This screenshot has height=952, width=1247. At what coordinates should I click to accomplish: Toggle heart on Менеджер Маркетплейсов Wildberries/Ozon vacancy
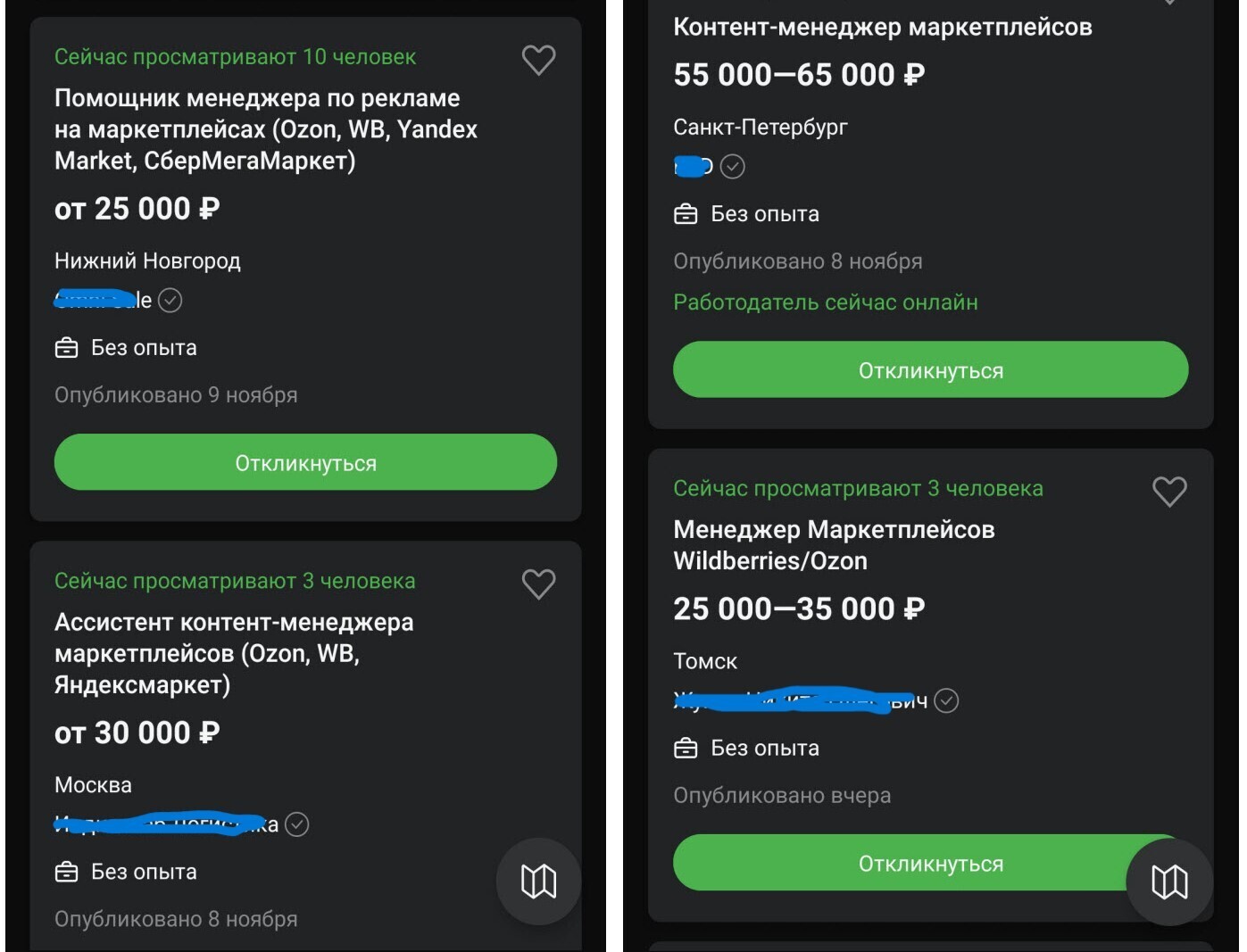(1170, 492)
